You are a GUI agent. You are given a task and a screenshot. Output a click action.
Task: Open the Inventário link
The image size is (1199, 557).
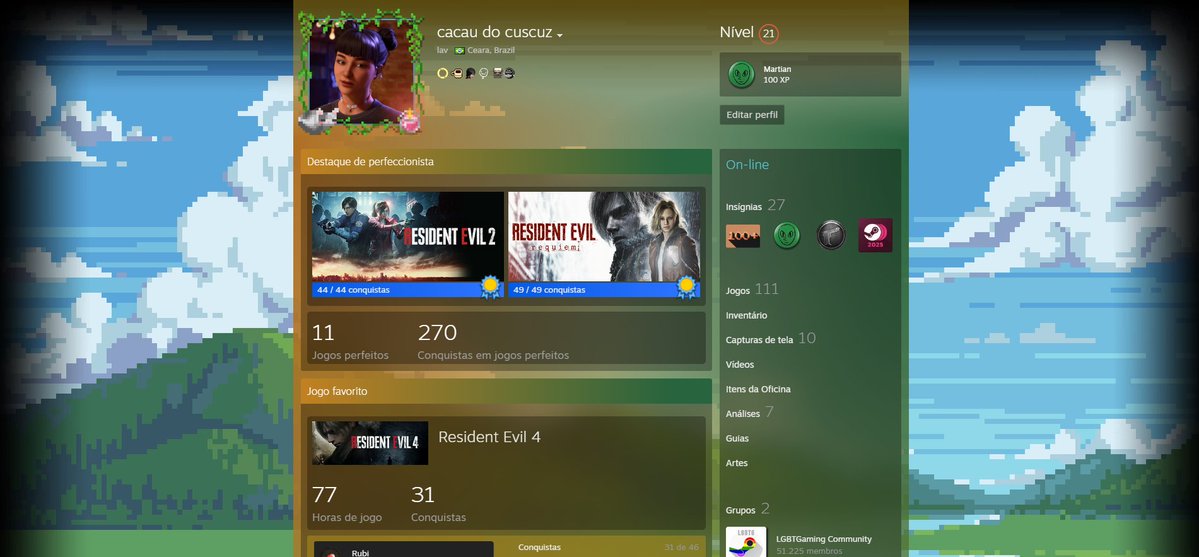(x=746, y=315)
